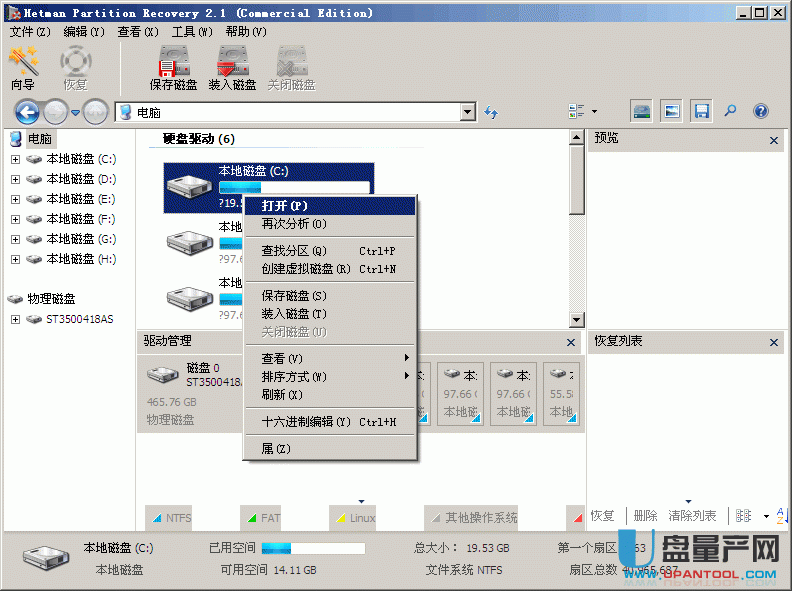Viewport: 792px width, 591px height.
Task: Expand 本地磁盘 (G:) tree node
Action: (16, 239)
